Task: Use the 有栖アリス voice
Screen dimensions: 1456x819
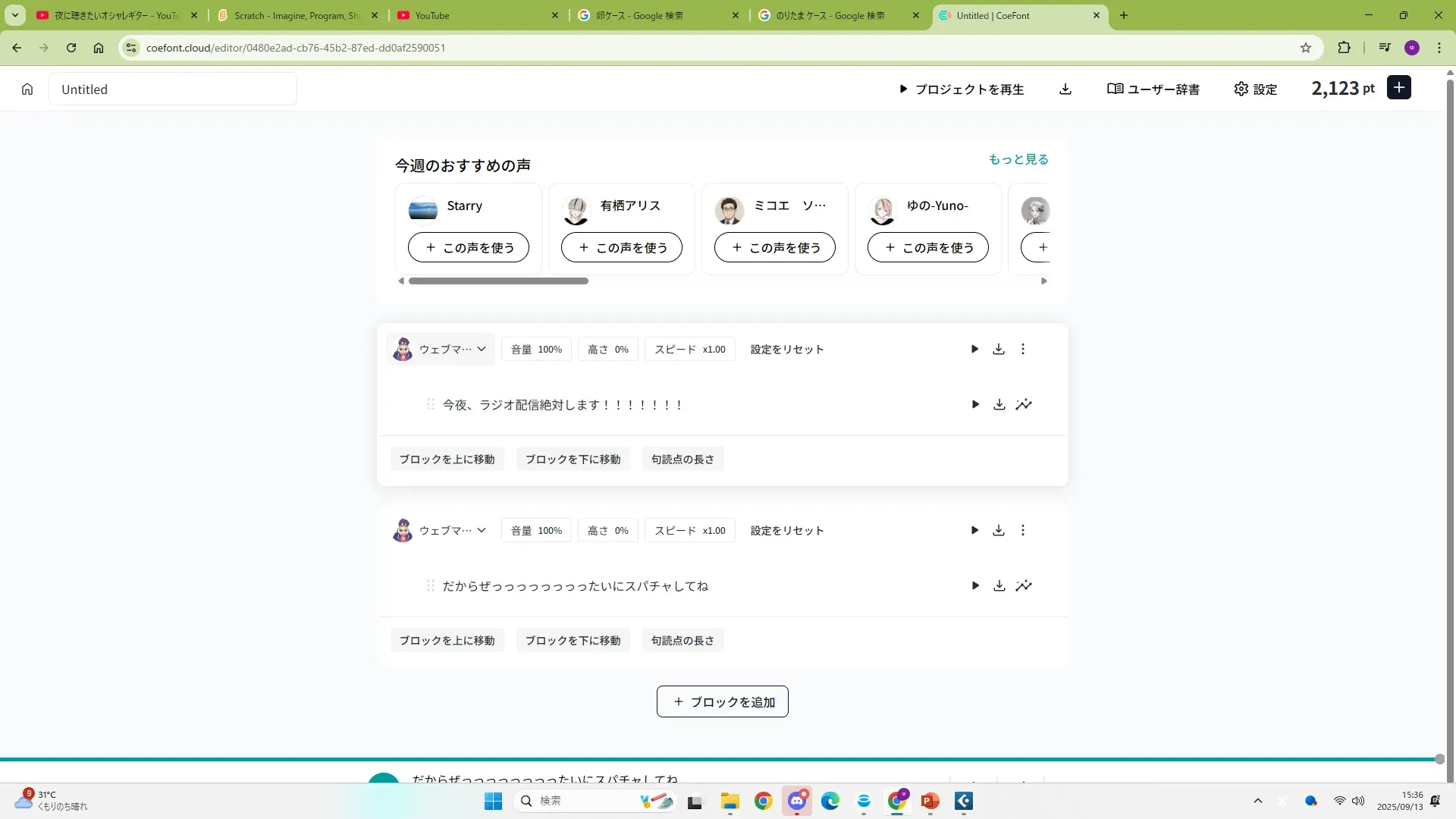Action: coord(621,247)
